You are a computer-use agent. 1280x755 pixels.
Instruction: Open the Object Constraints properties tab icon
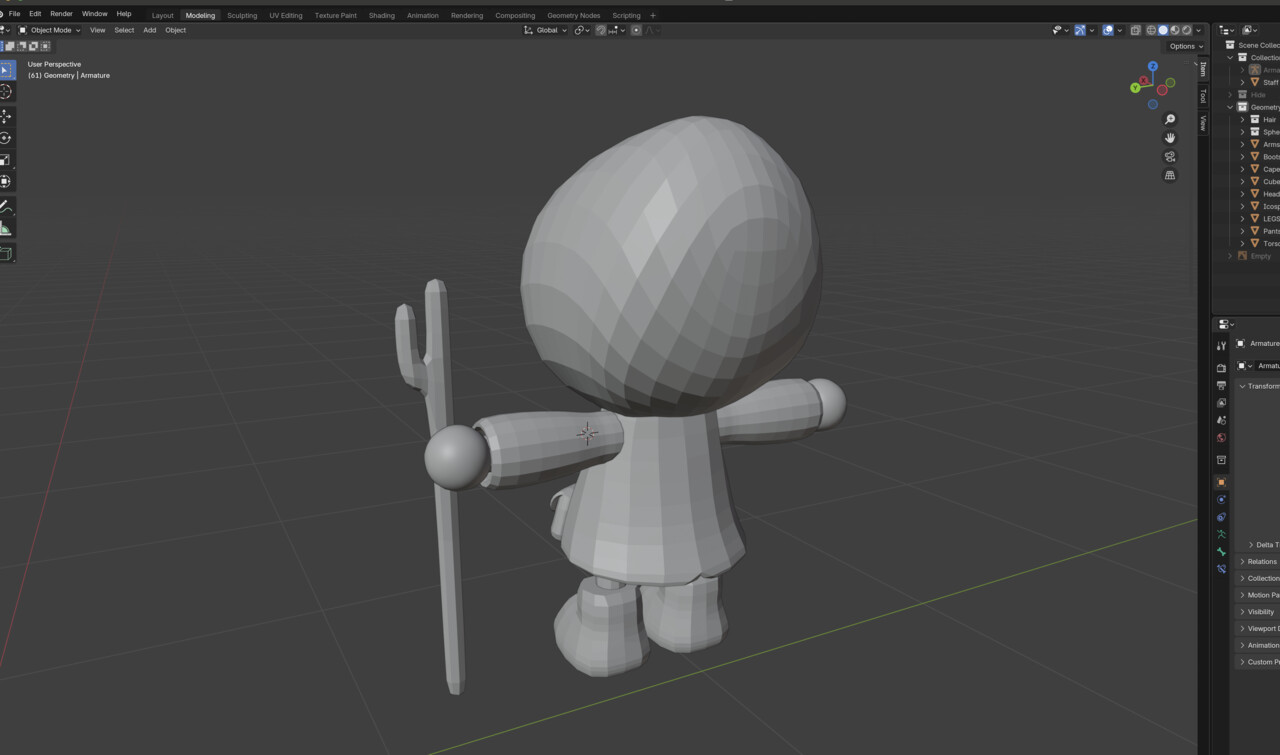pyautogui.click(x=1221, y=517)
